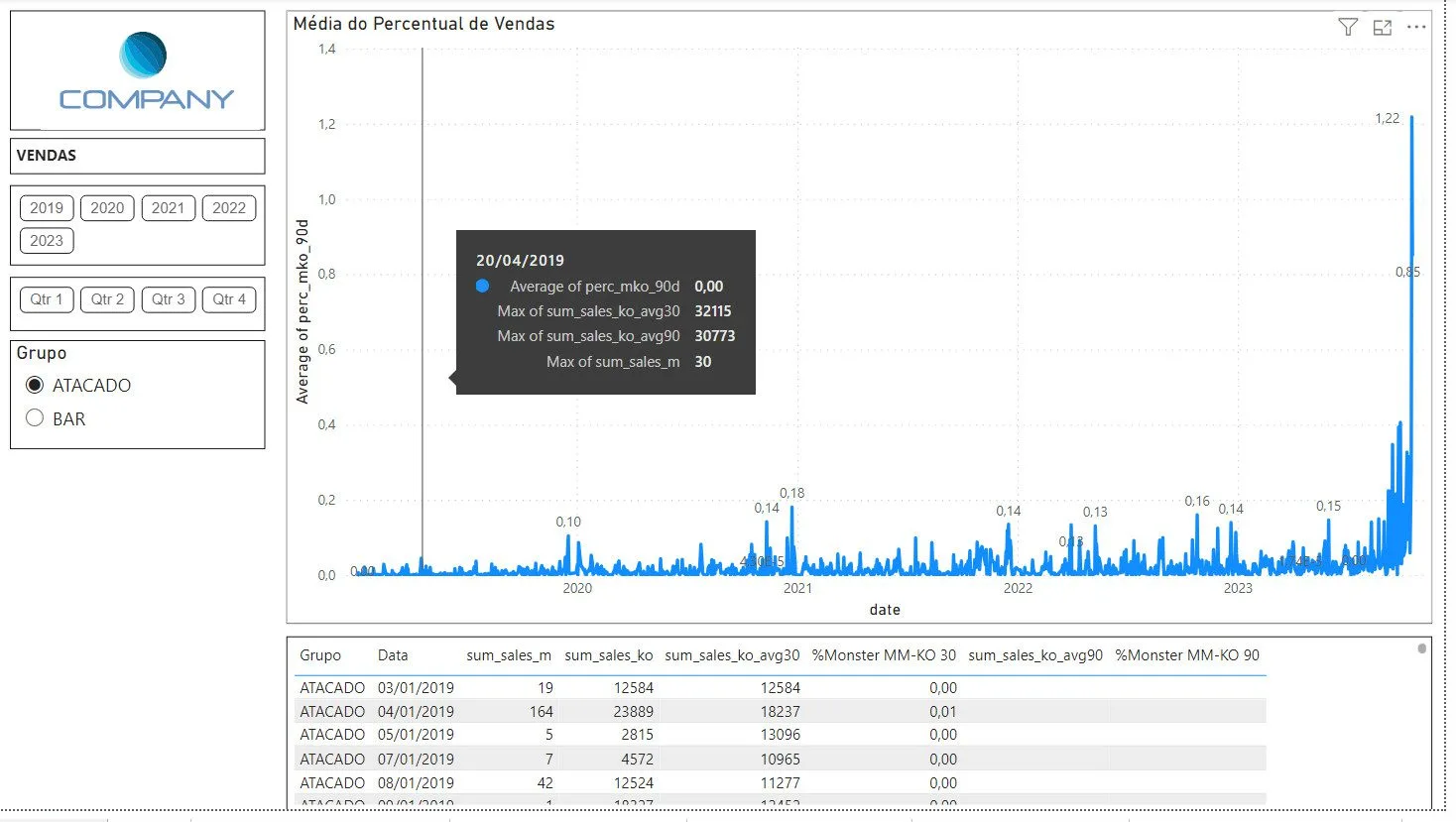Choose the 2022 year button
Screen dimensions: 1456x822
click(x=229, y=208)
